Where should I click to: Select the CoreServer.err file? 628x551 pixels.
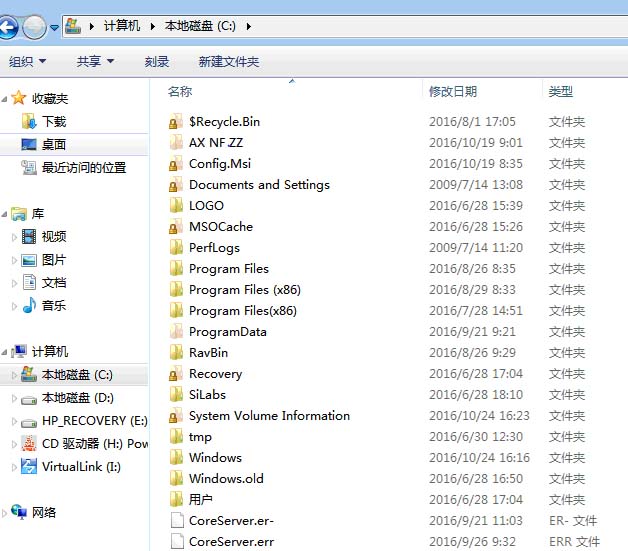pyautogui.click(x=231, y=541)
